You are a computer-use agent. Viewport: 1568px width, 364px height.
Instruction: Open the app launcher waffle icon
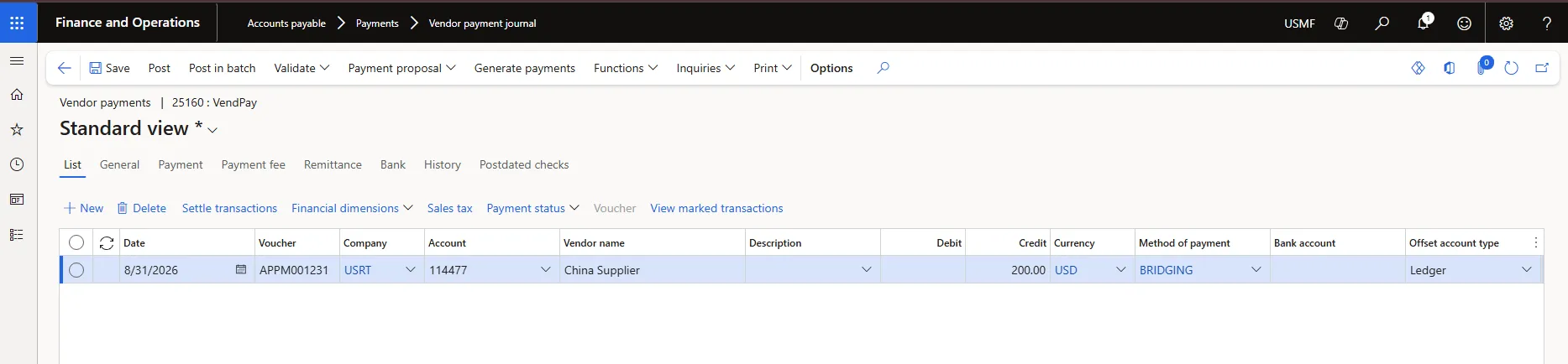(17, 23)
